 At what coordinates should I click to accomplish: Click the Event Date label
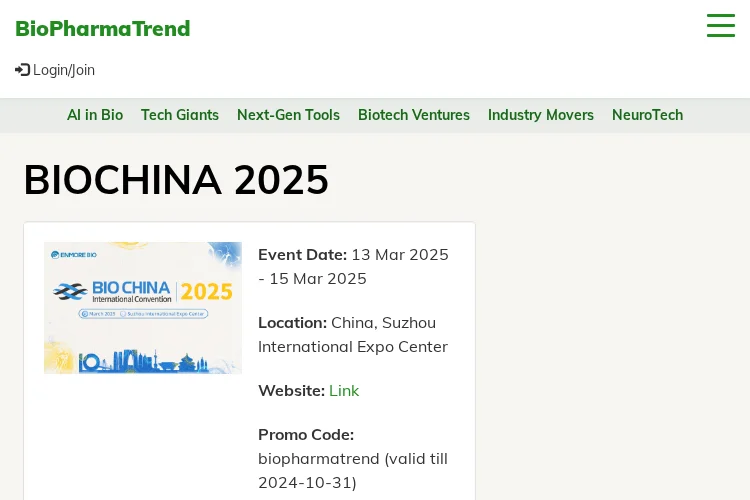click(303, 255)
